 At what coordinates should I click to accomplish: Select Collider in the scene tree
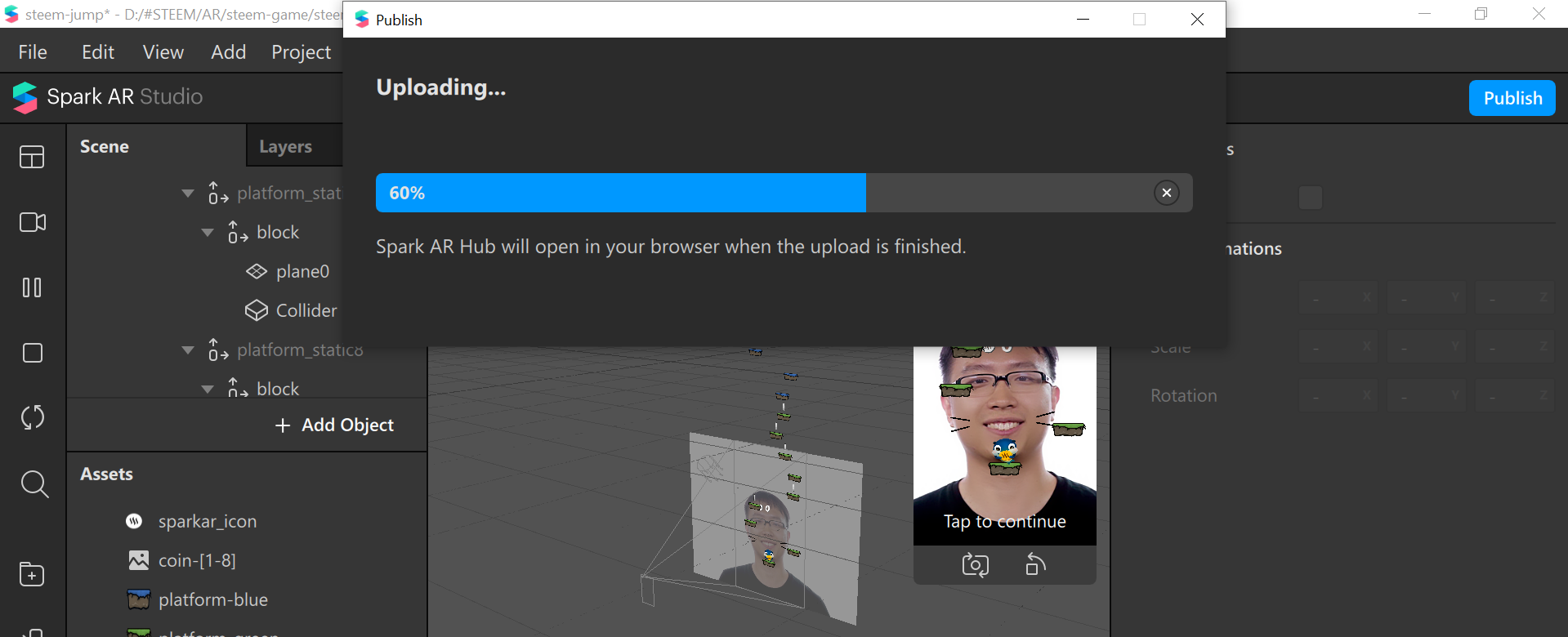[306, 310]
